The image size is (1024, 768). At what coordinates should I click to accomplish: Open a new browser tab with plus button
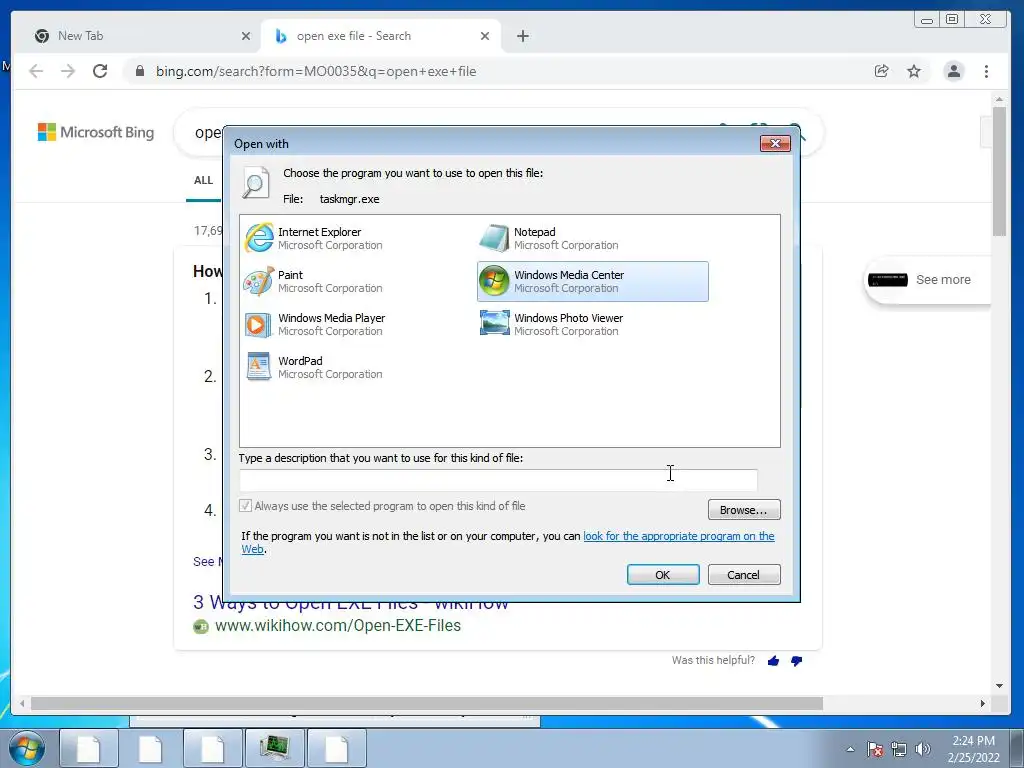pyautogui.click(x=522, y=36)
